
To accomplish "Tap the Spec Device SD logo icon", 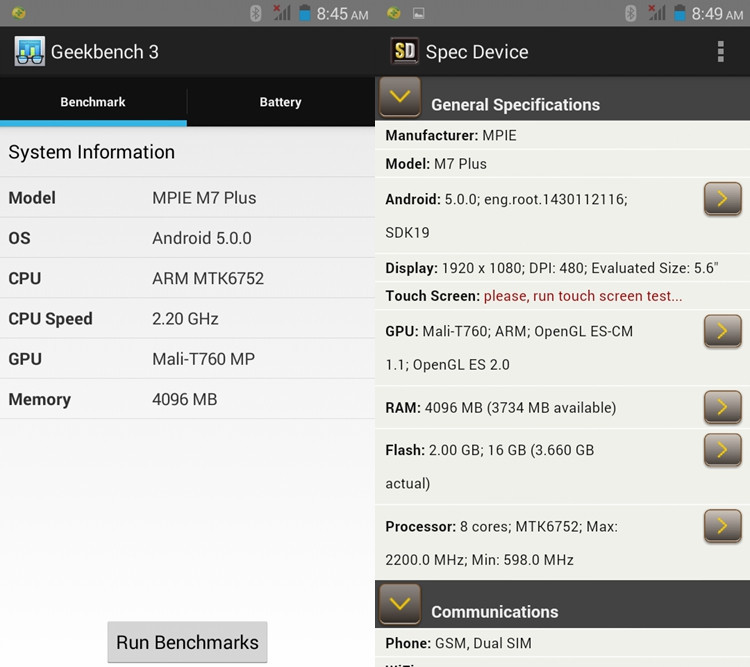I will (x=404, y=52).
